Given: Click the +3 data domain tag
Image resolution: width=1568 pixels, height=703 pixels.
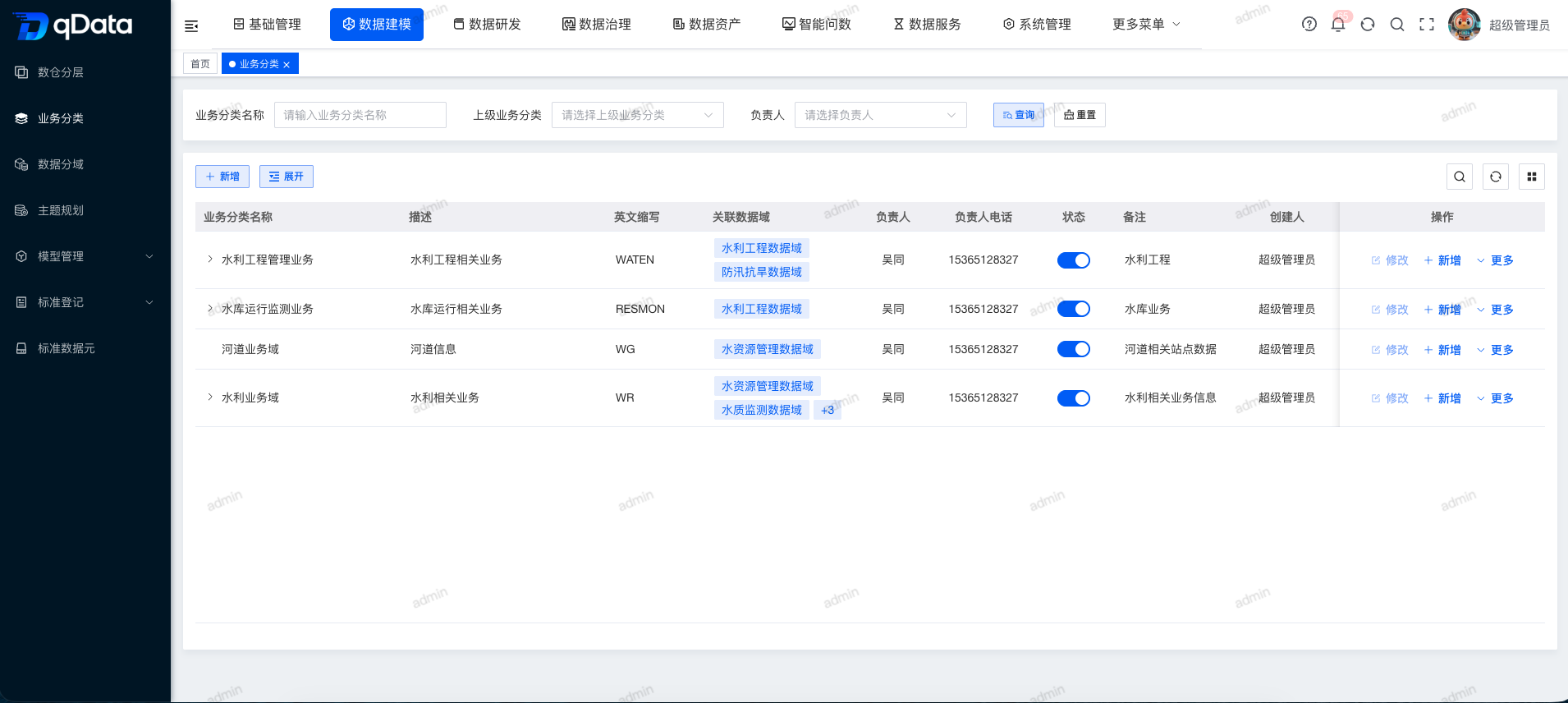Looking at the screenshot, I should point(828,410).
